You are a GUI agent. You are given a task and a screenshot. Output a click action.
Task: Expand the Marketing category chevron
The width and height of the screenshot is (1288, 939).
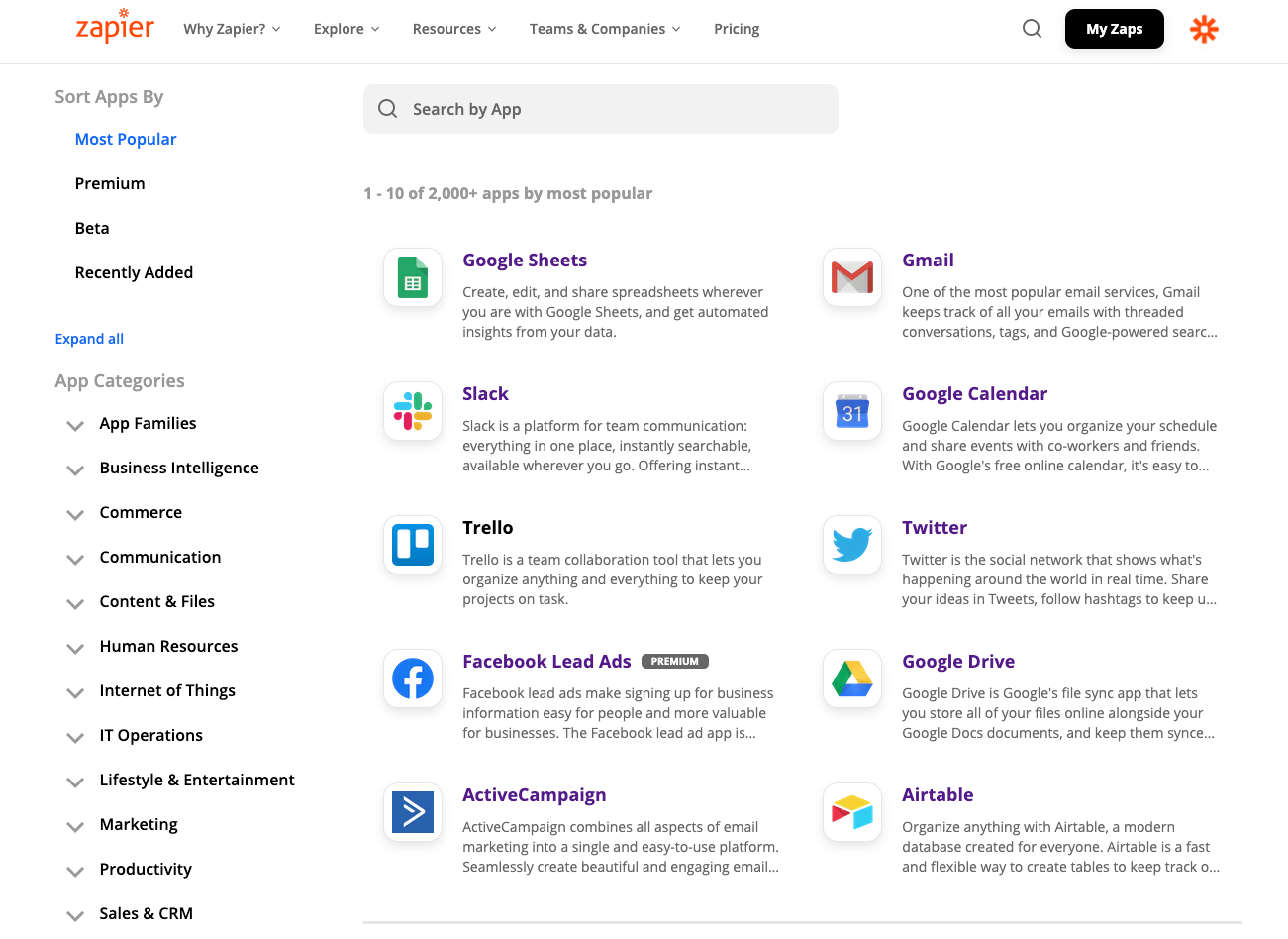tap(75, 827)
